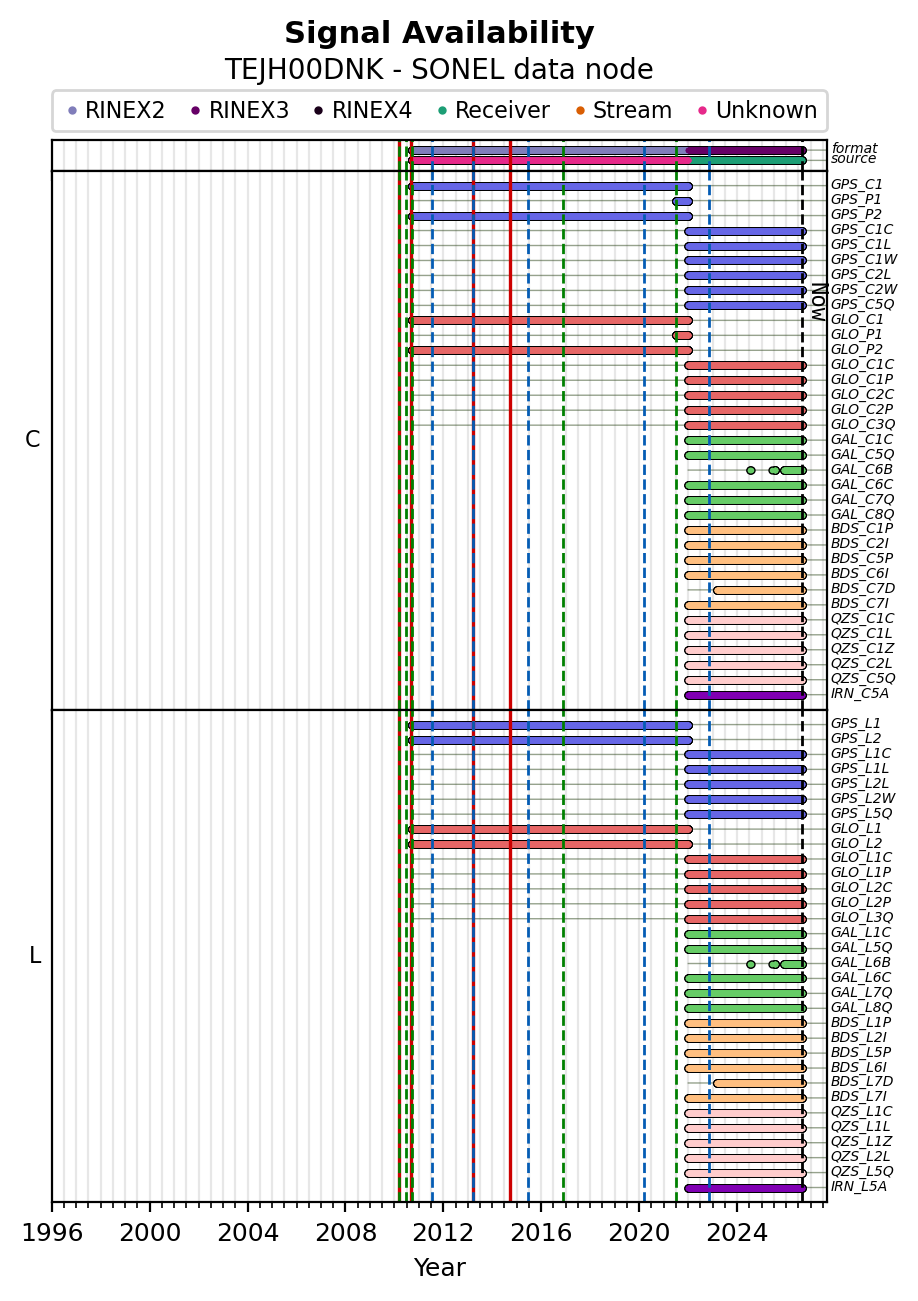Click the GAL_C6B row label
The width and height of the screenshot is (918, 1301).
pos(862,470)
